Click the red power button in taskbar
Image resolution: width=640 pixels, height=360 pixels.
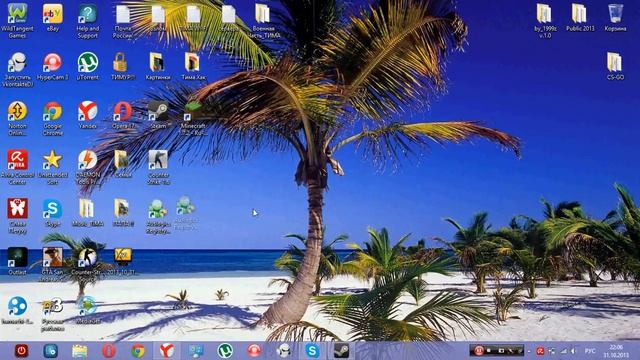click(21, 351)
